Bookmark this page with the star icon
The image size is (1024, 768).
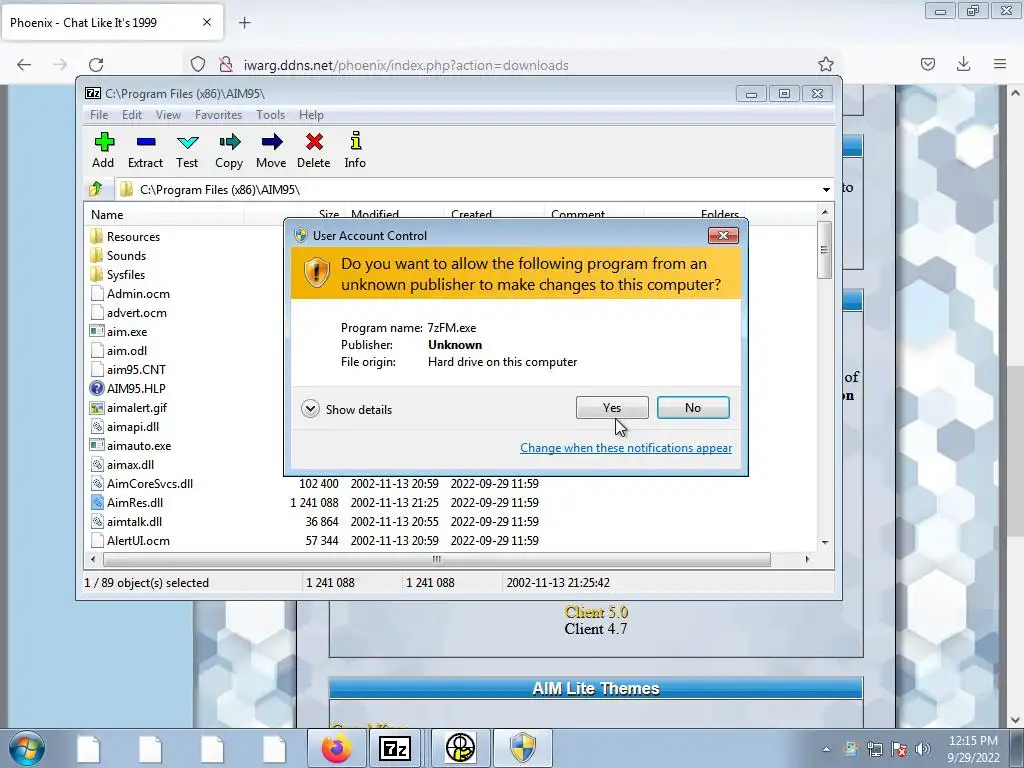(x=825, y=64)
